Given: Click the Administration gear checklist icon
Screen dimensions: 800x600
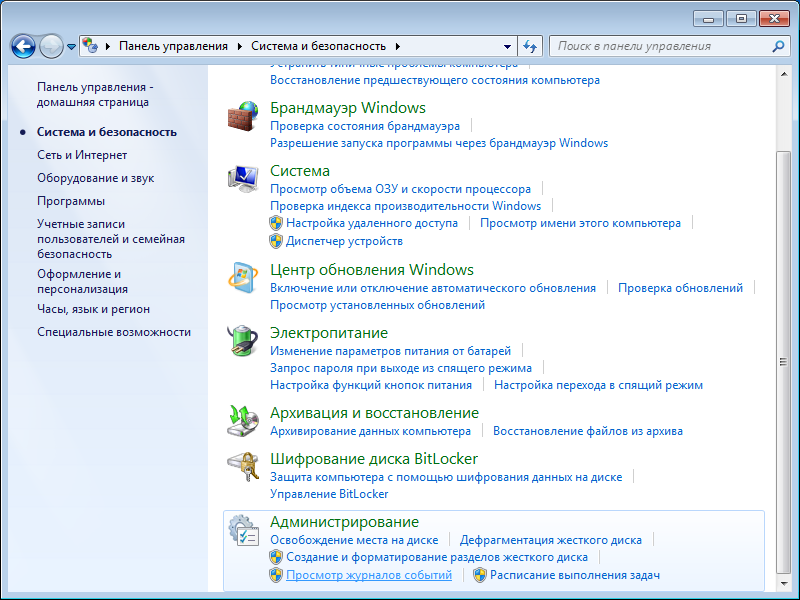Looking at the screenshot, I should coord(243,530).
